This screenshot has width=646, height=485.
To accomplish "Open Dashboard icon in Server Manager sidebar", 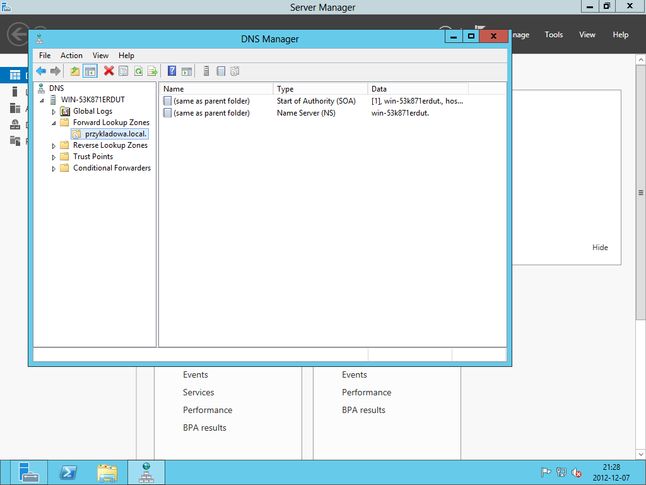I will point(15,75).
